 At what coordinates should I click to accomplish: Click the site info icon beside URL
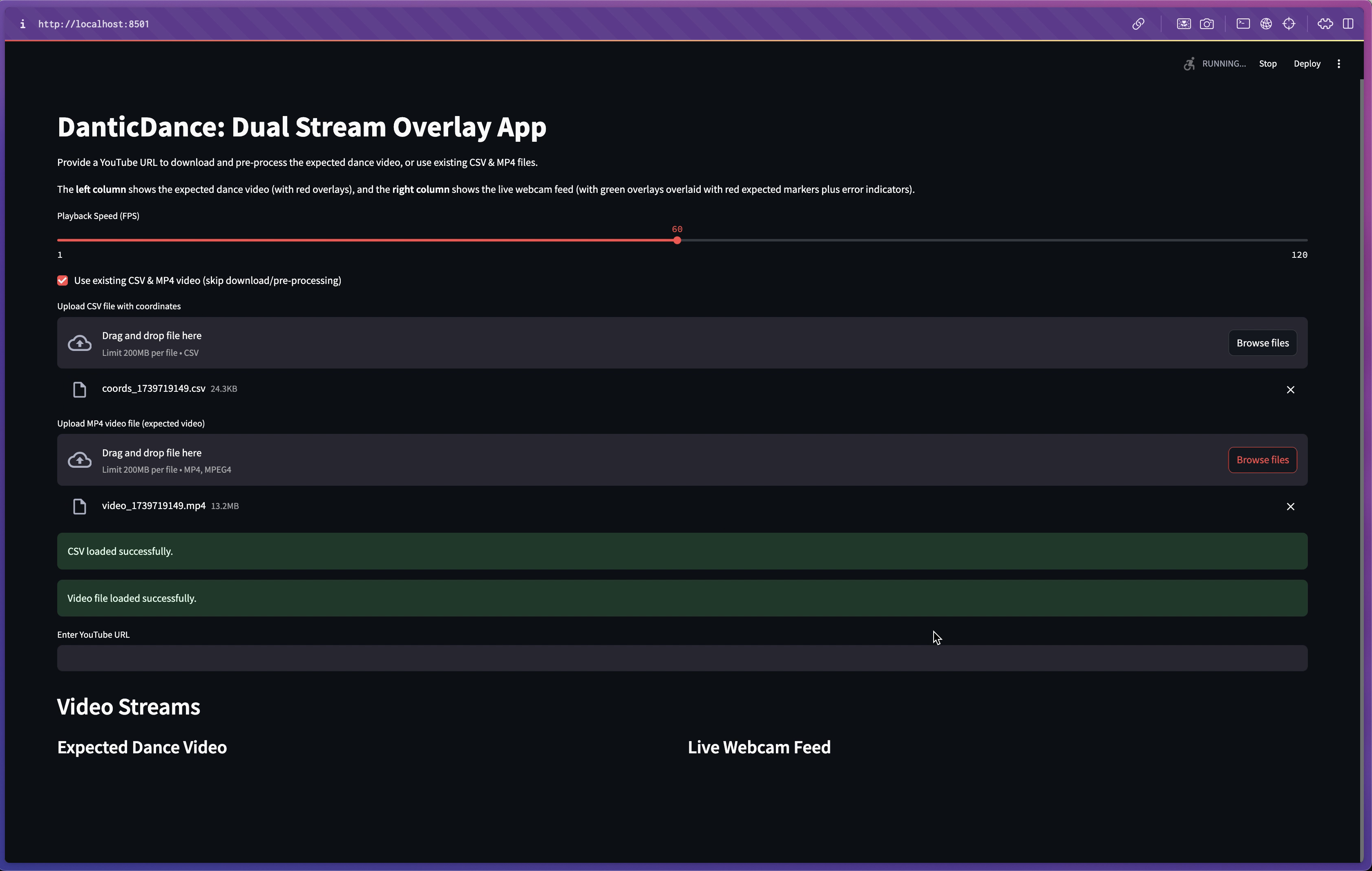point(22,24)
